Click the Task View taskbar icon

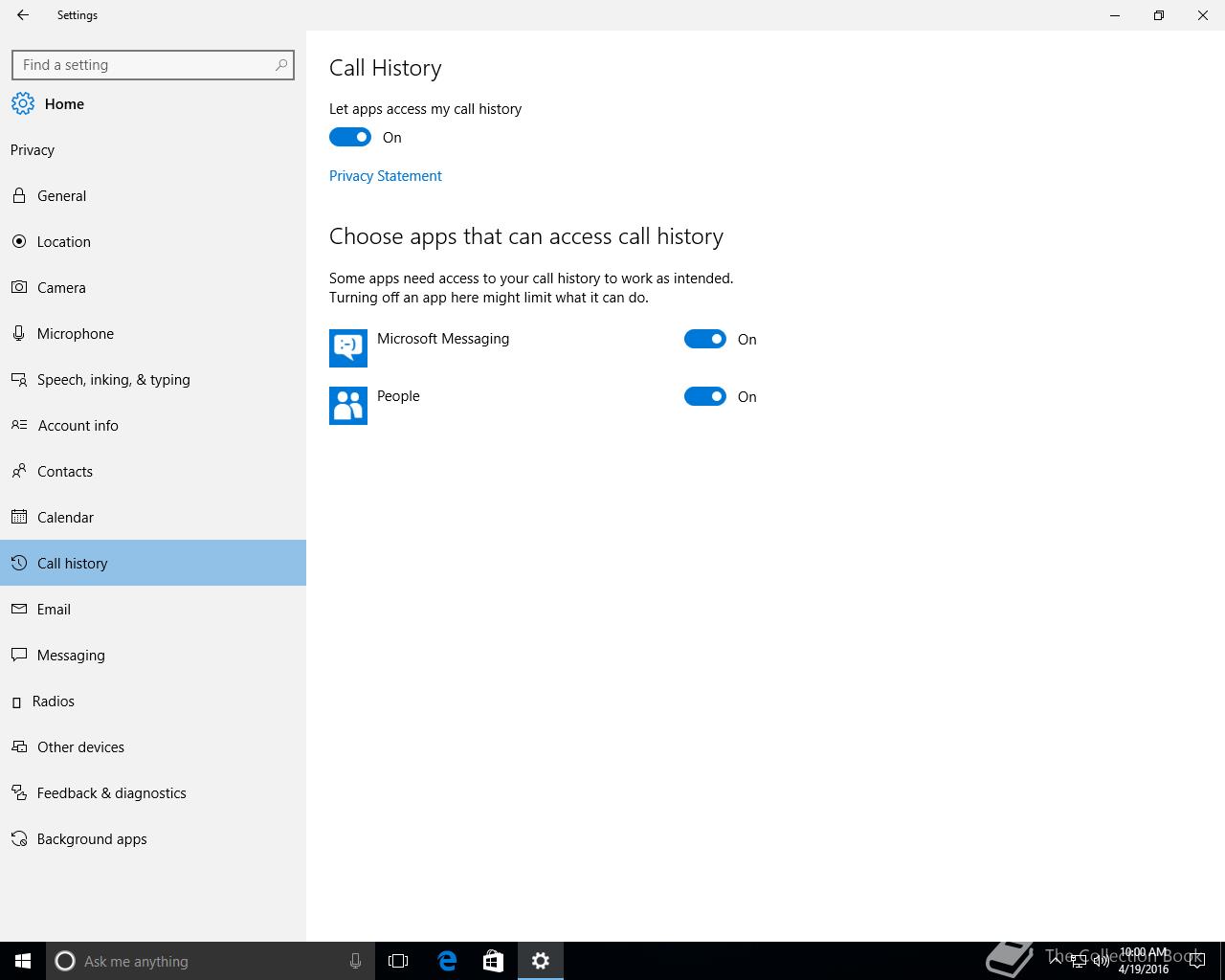pyautogui.click(x=398, y=961)
